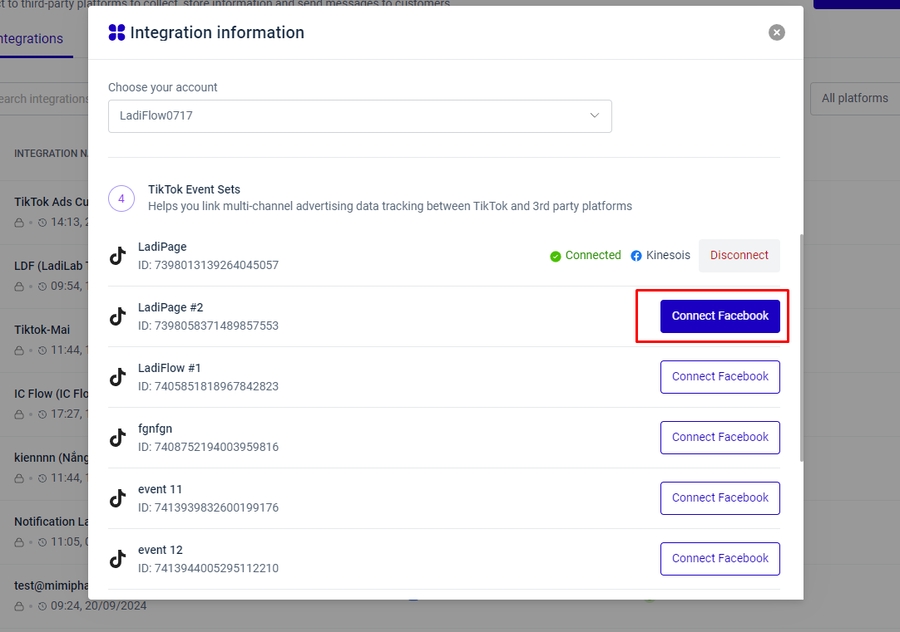
Task: Click TikTok icon beside LadiFlow #1
Action: pyautogui.click(x=118, y=377)
